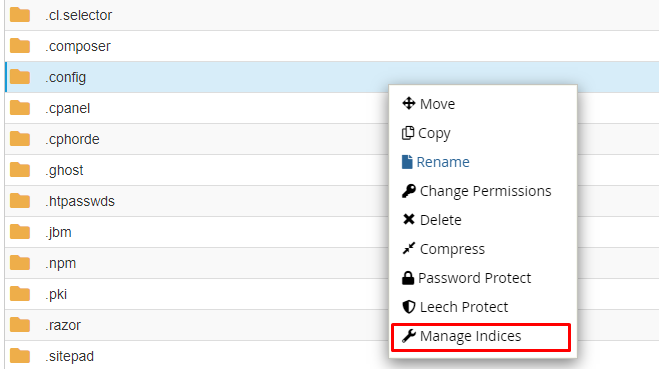The height and width of the screenshot is (369, 659).
Task: Select the highlighted .config folder name
Action: click(66, 77)
